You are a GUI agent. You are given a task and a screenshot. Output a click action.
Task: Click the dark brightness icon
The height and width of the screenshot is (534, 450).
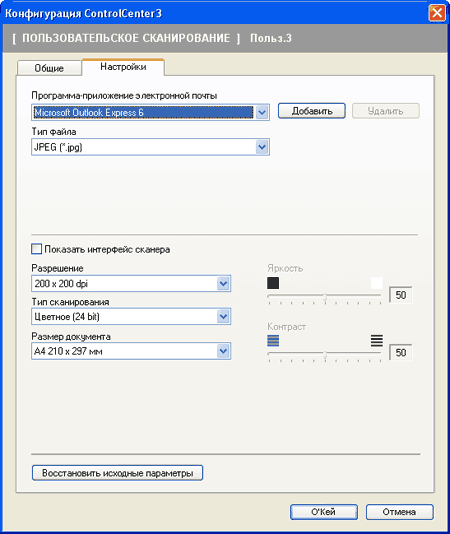tap(273, 283)
